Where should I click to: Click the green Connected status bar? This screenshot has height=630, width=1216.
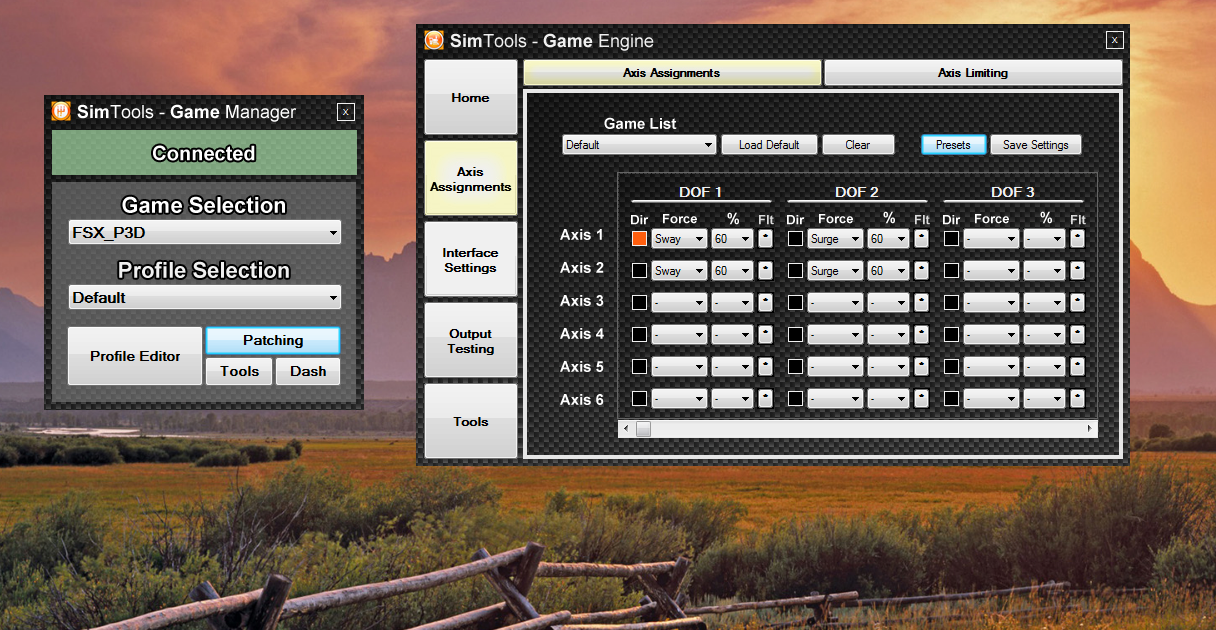coord(204,153)
